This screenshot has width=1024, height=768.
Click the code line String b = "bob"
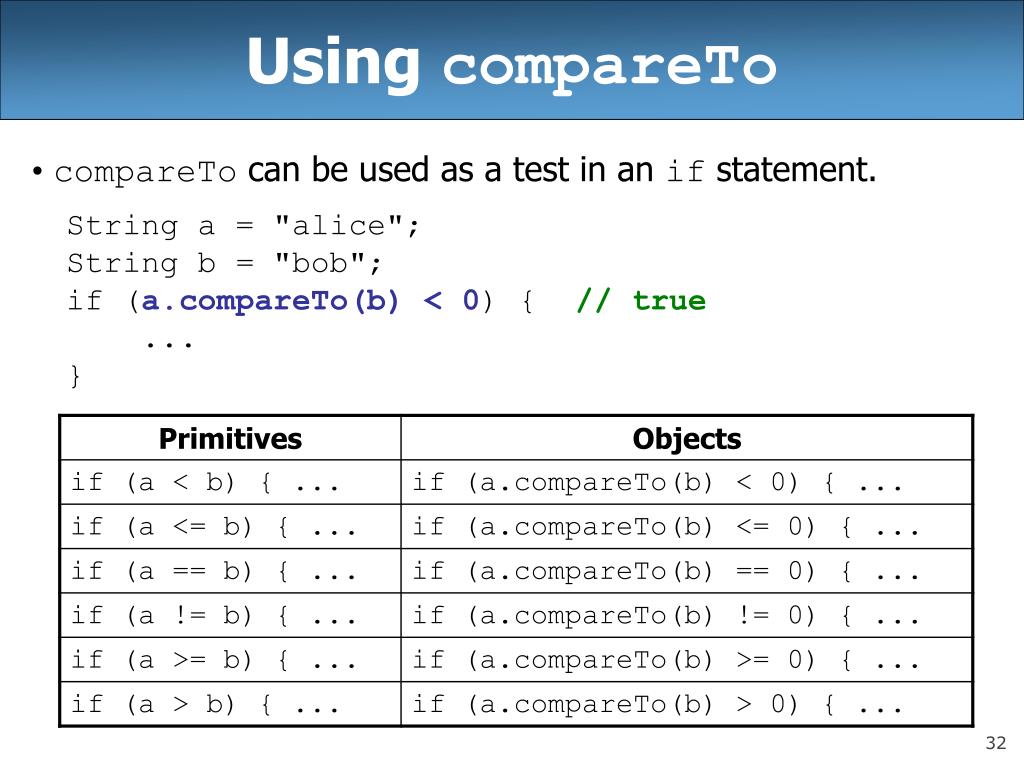224,264
